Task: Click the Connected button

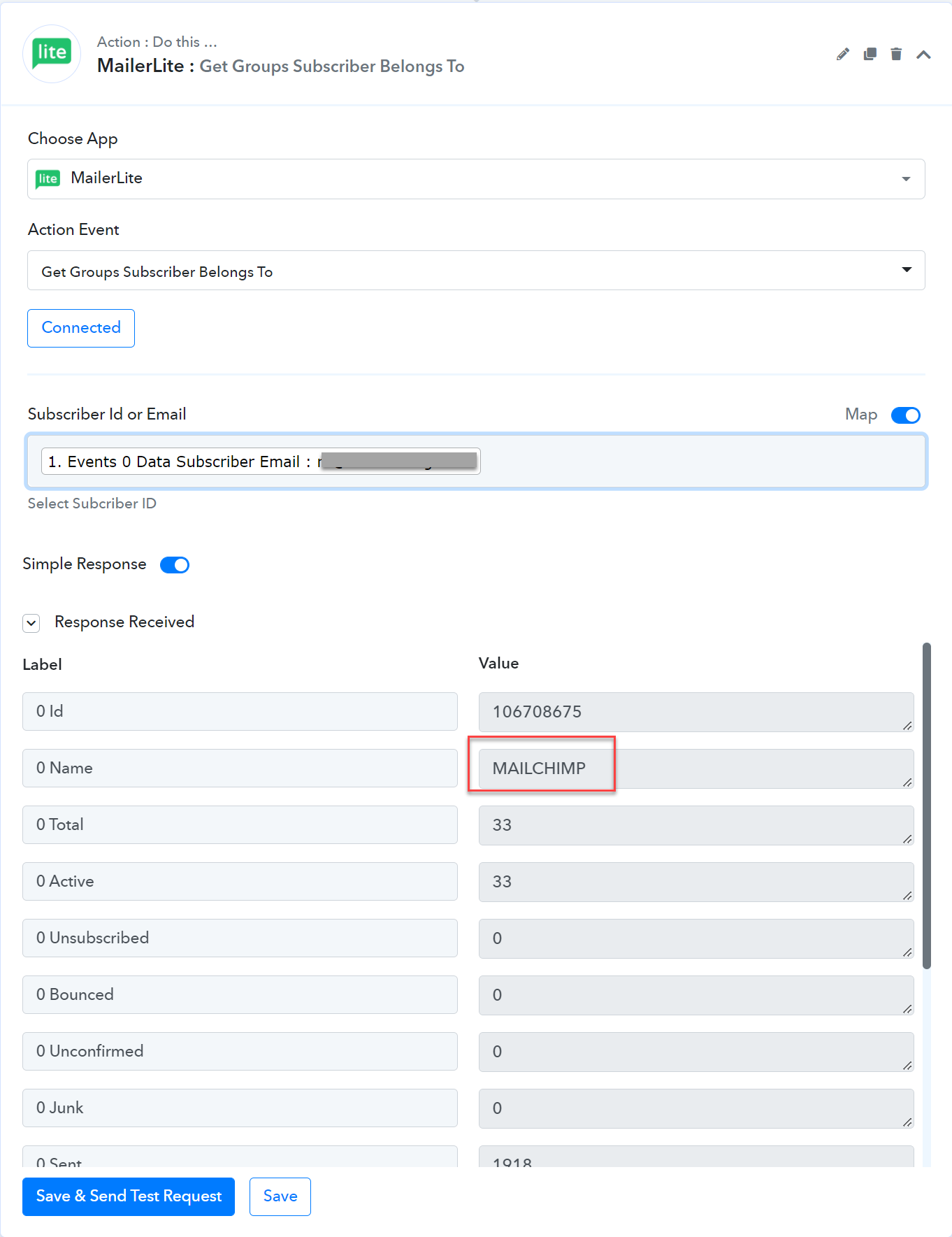Action: coord(81,328)
